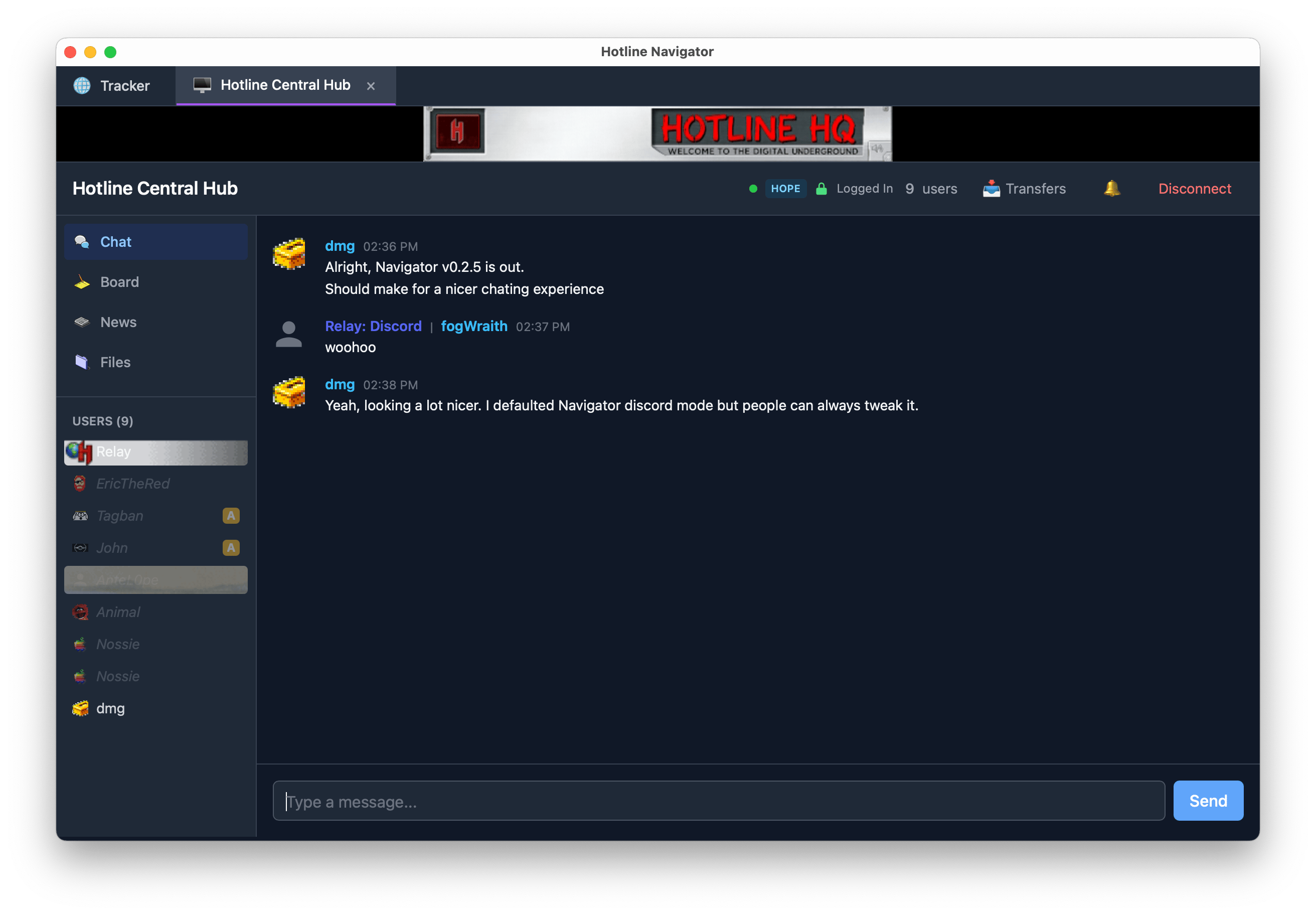The height and width of the screenshot is (915, 1316).
Task: Toggle the notification bell
Action: (x=1111, y=188)
